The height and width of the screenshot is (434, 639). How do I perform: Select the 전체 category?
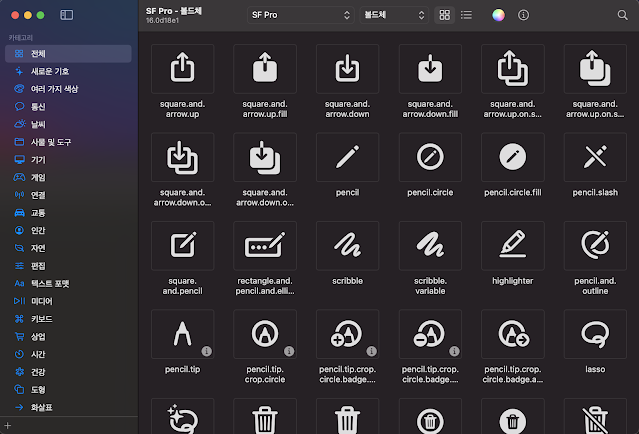pyautogui.click(x=68, y=54)
